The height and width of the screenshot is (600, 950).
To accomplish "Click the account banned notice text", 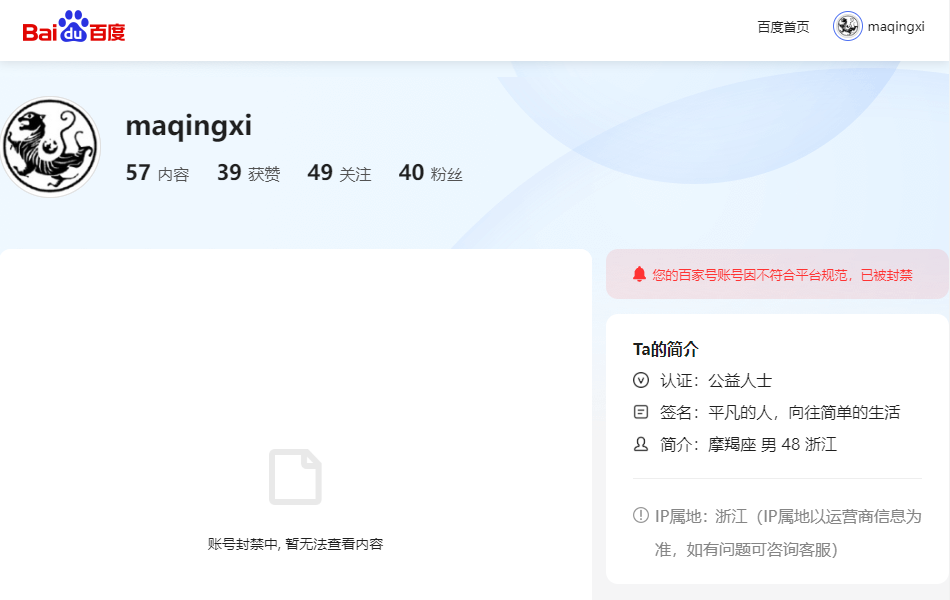I will point(782,275).
